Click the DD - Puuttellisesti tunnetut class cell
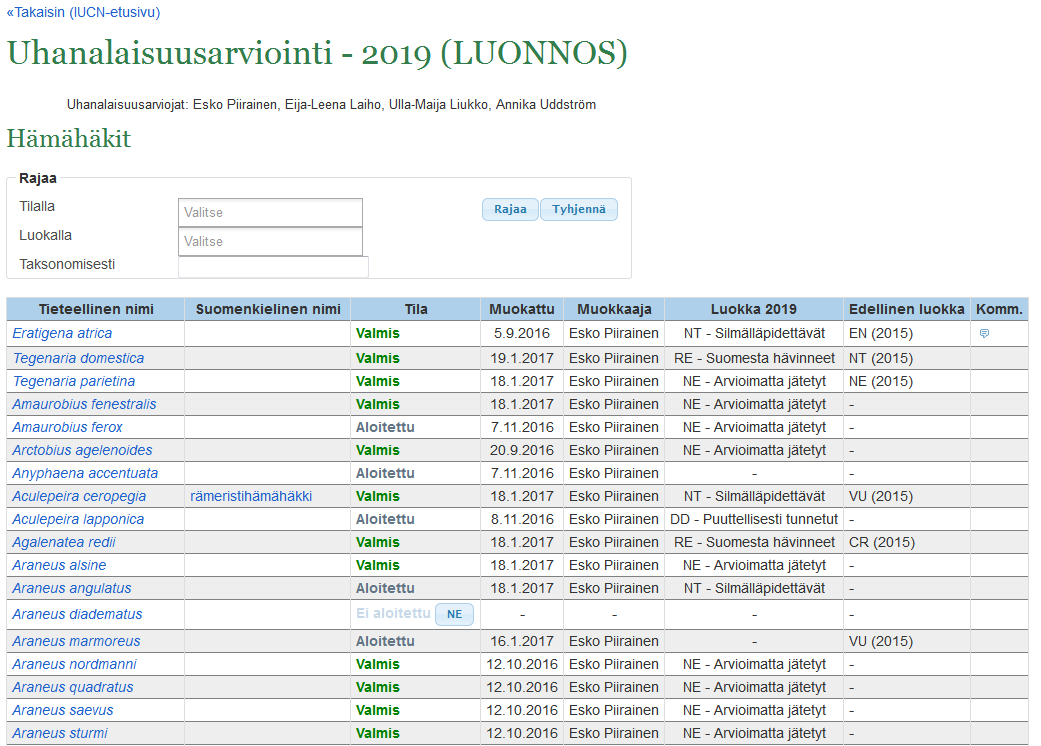 coord(754,519)
